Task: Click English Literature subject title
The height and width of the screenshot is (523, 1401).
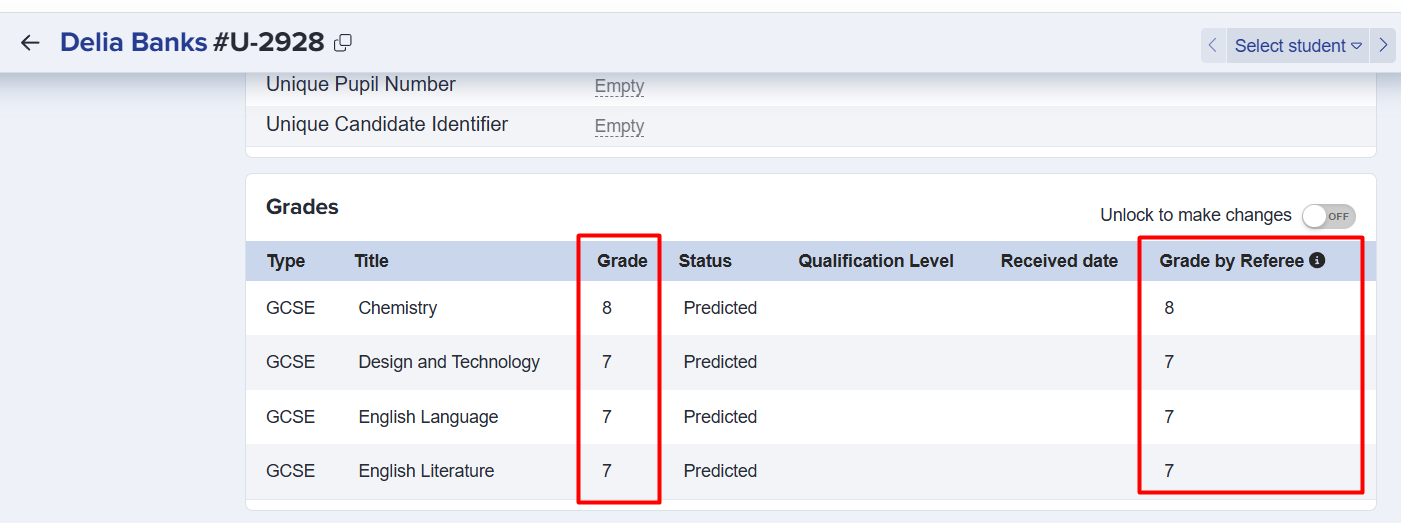Action: tap(426, 471)
